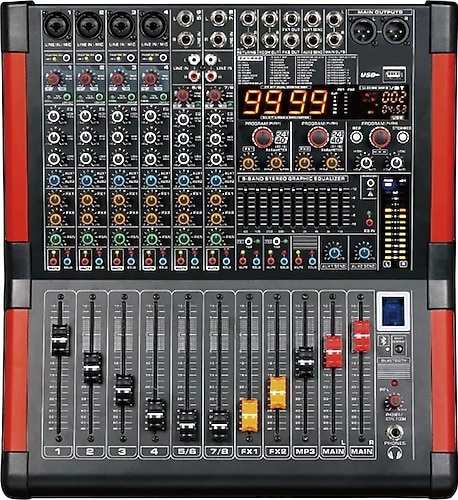Click the channel 1 red gain knob
Viewport: 458px width, 500px height.
click(x=54, y=79)
